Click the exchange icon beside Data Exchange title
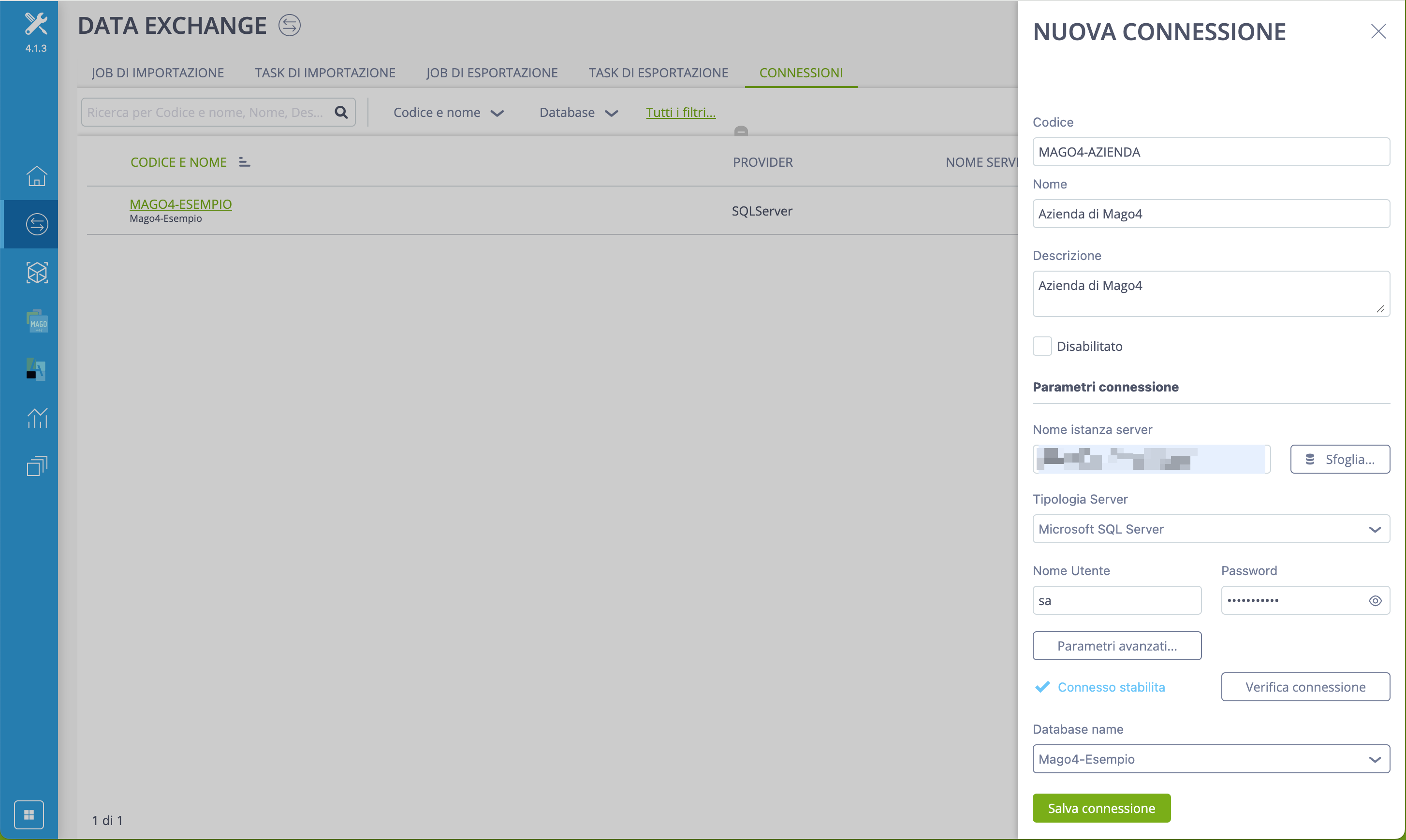 click(289, 26)
